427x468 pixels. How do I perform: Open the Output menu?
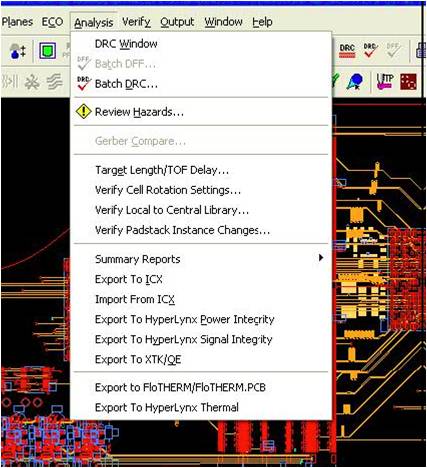[x=177, y=22]
